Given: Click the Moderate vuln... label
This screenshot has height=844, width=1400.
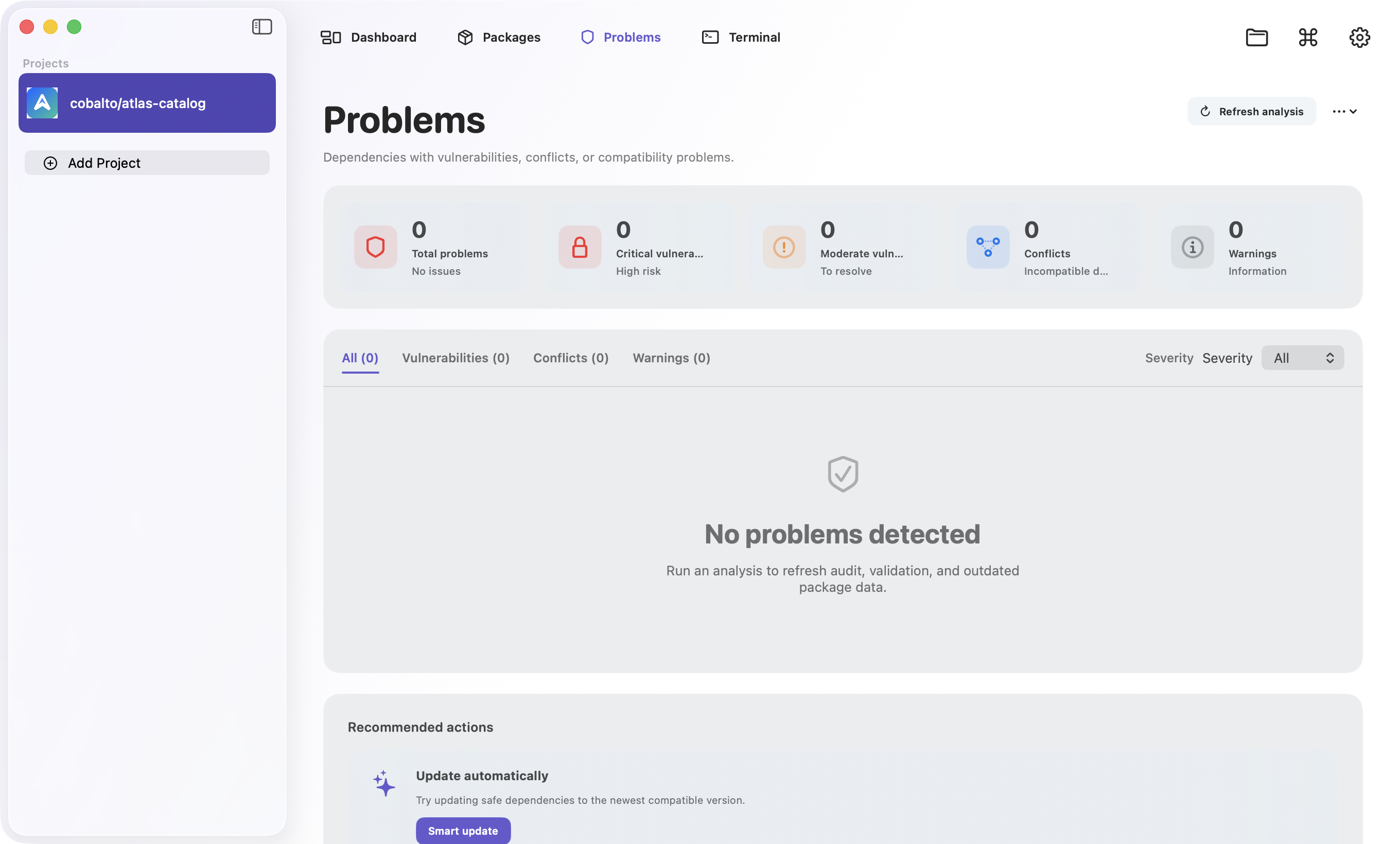Looking at the screenshot, I should pyautogui.click(x=862, y=254).
